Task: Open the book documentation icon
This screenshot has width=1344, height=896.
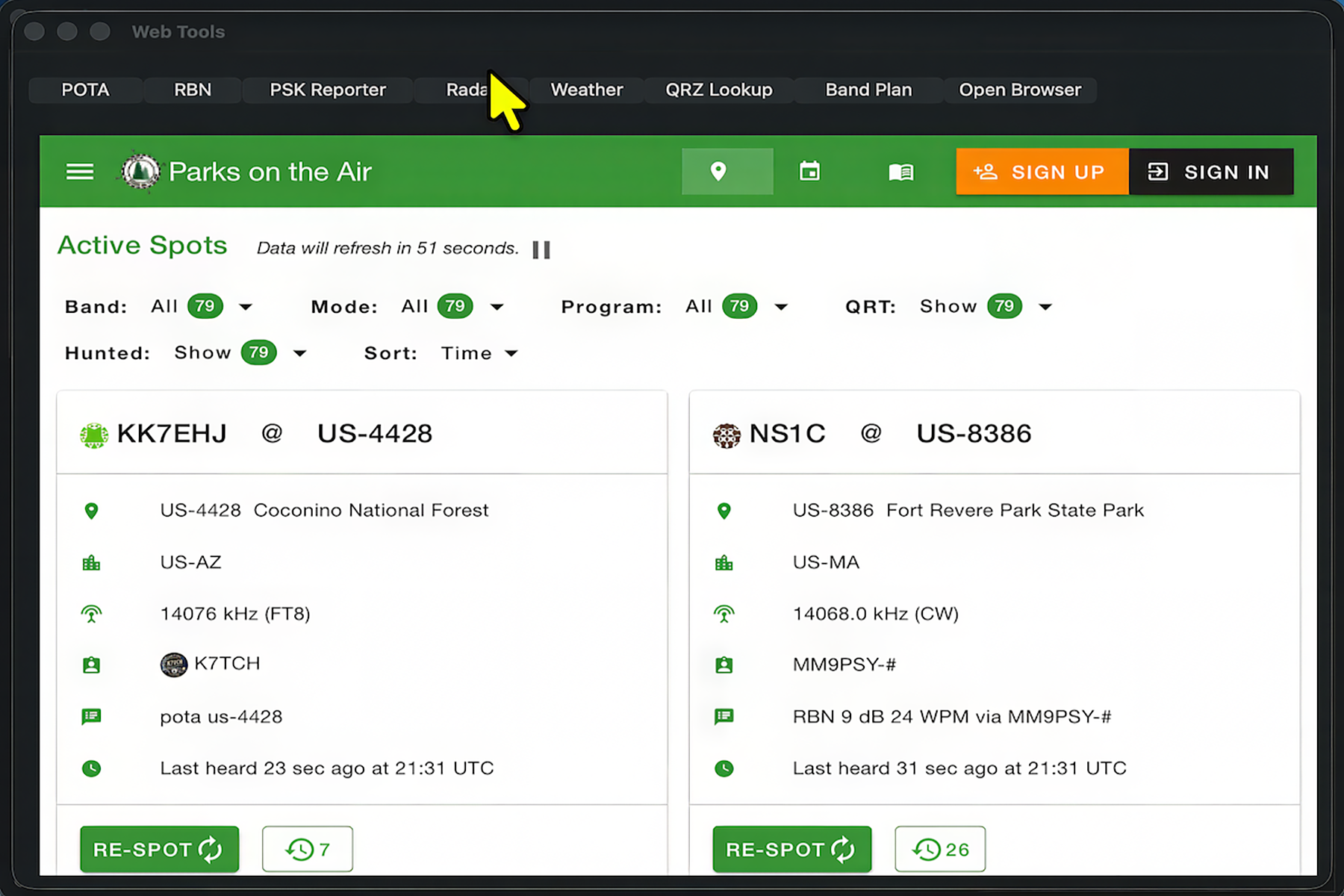Action: coord(901,172)
